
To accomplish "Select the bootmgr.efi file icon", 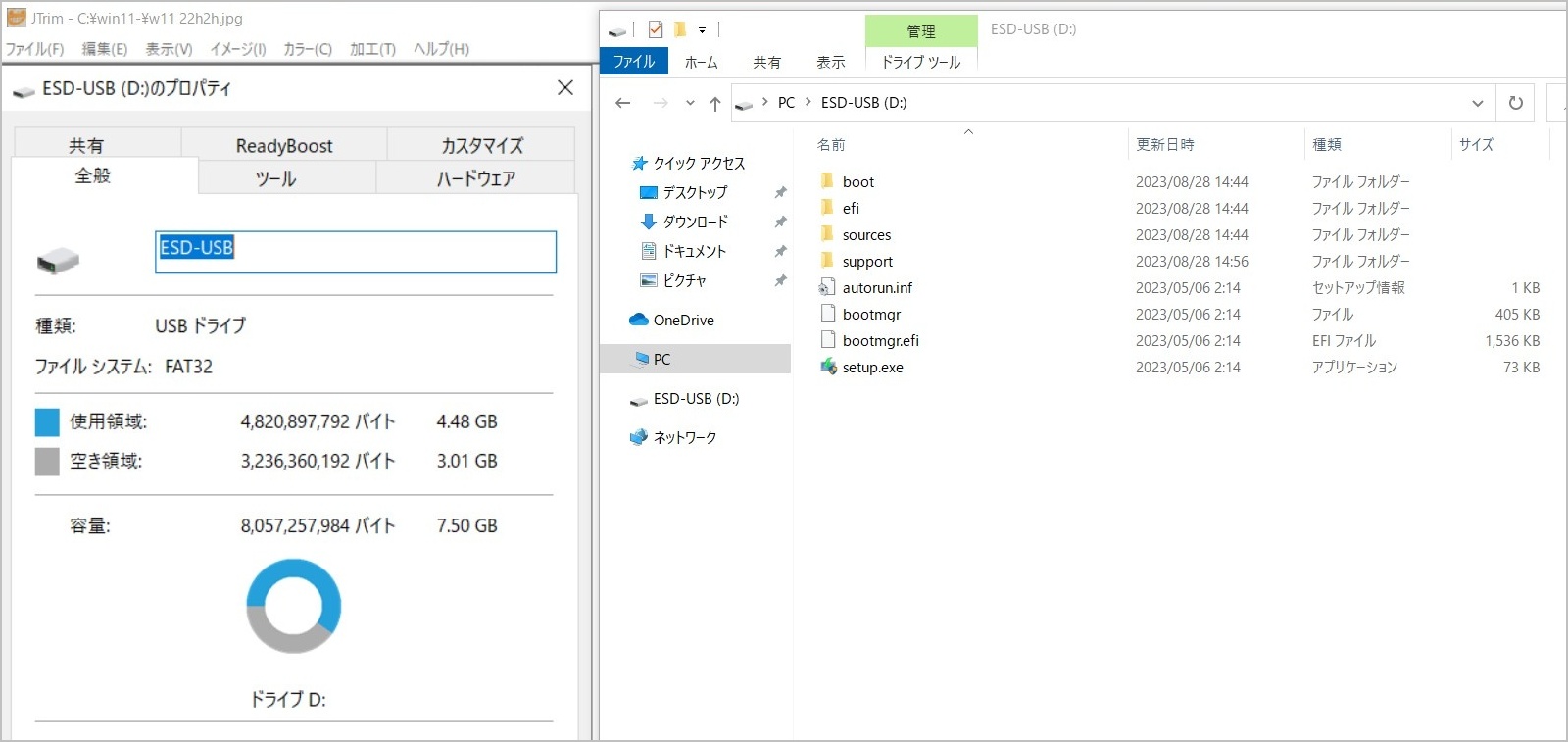I will coord(827,340).
